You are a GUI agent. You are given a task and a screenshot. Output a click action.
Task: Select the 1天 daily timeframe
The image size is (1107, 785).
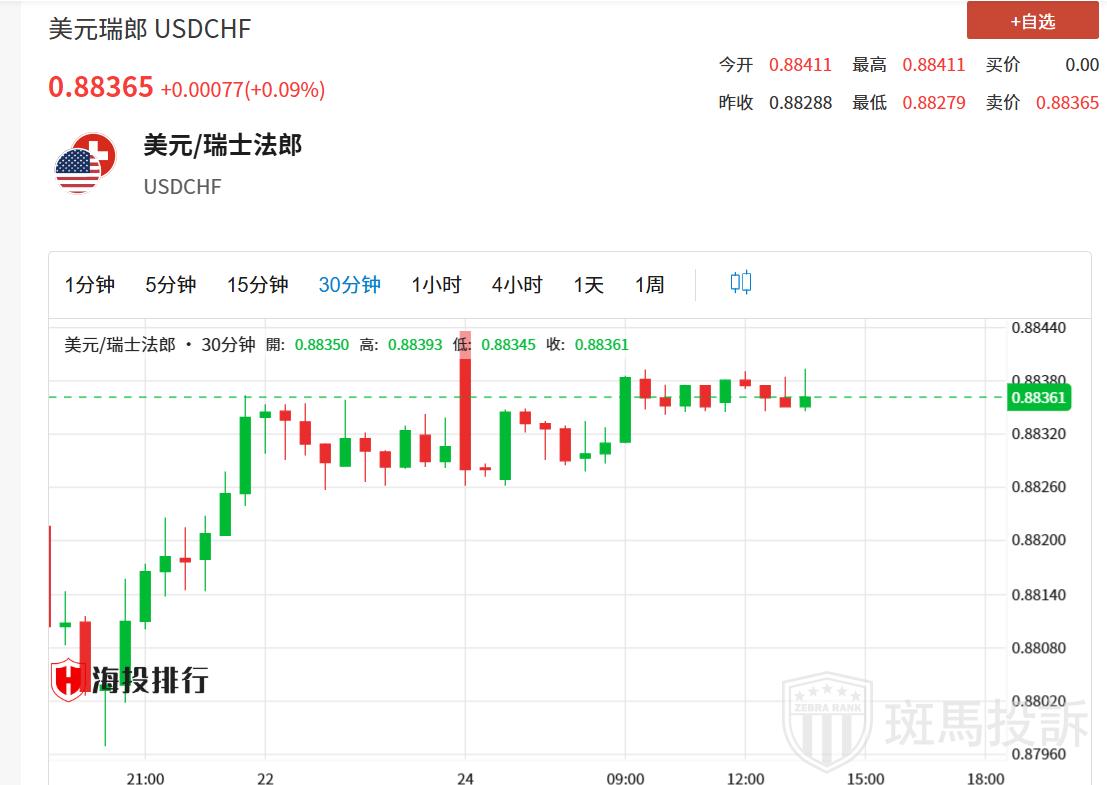588,285
